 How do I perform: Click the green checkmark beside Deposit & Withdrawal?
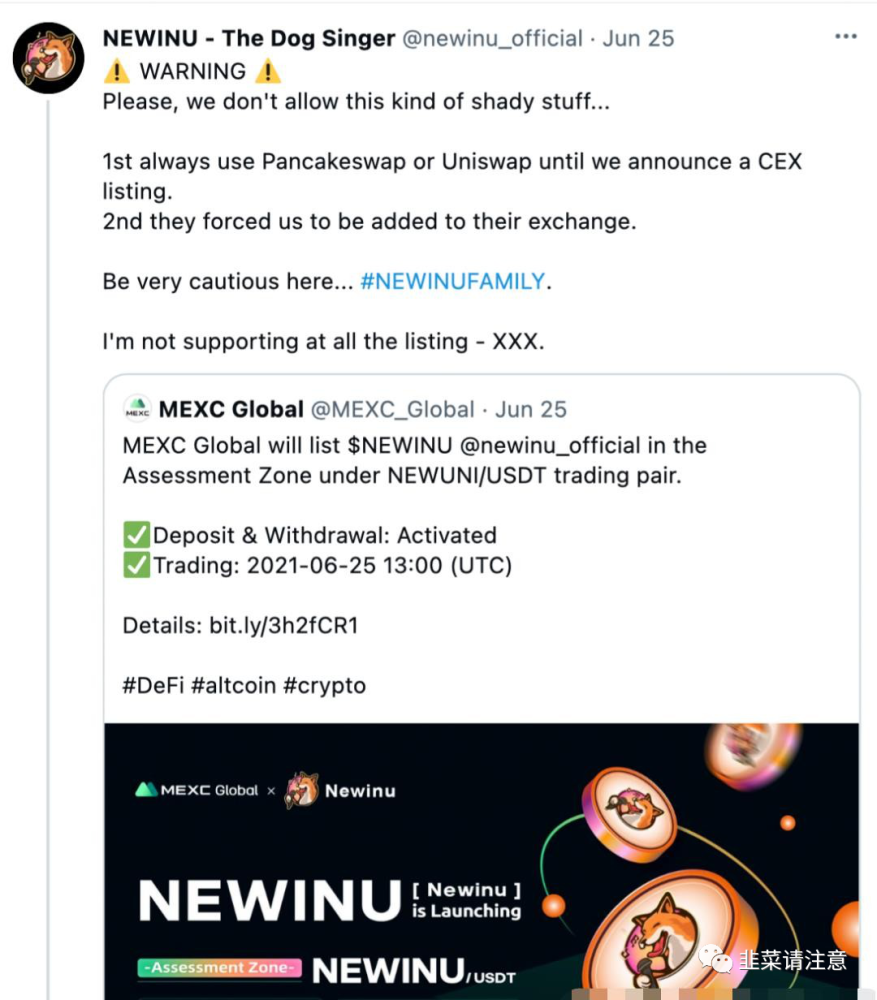[x=136, y=535]
